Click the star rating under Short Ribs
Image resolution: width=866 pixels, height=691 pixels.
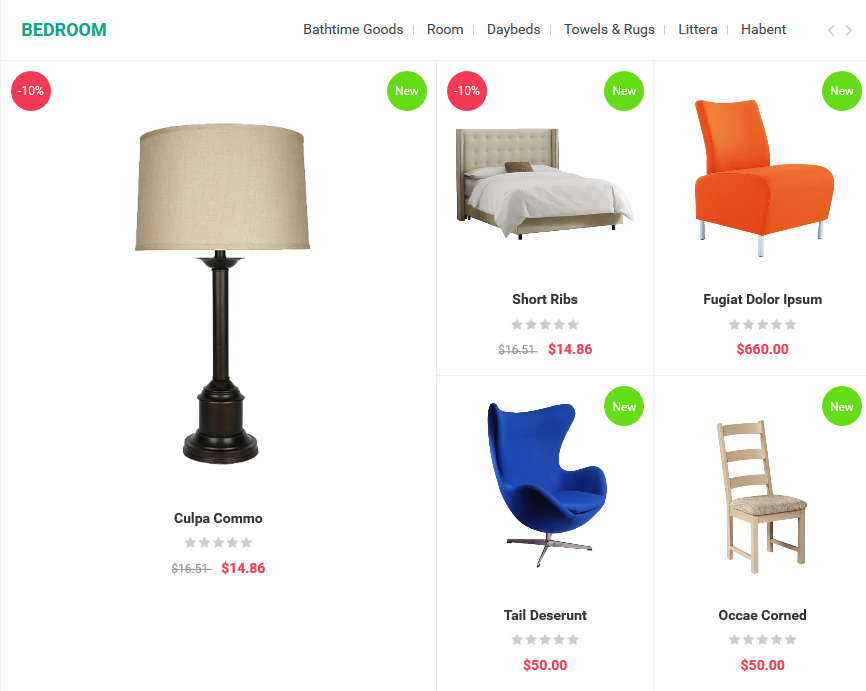tap(545, 324)
